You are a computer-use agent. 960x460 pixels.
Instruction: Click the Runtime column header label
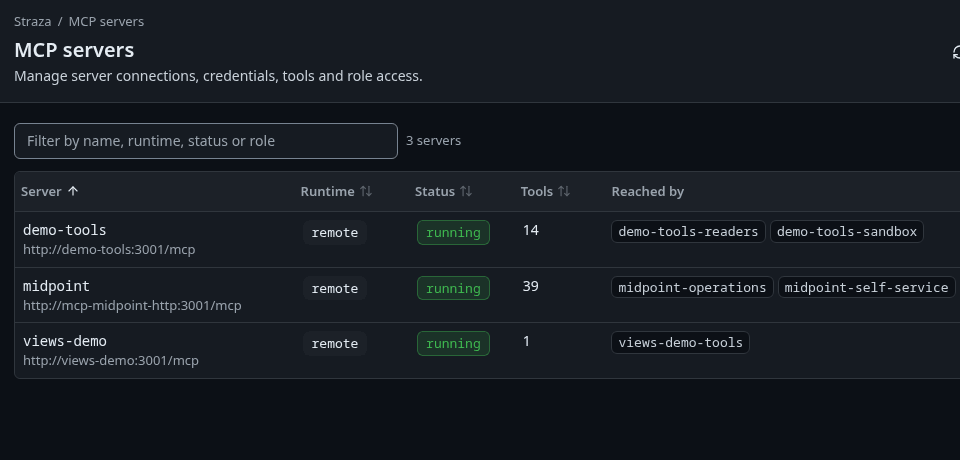[x=328, y=191]
